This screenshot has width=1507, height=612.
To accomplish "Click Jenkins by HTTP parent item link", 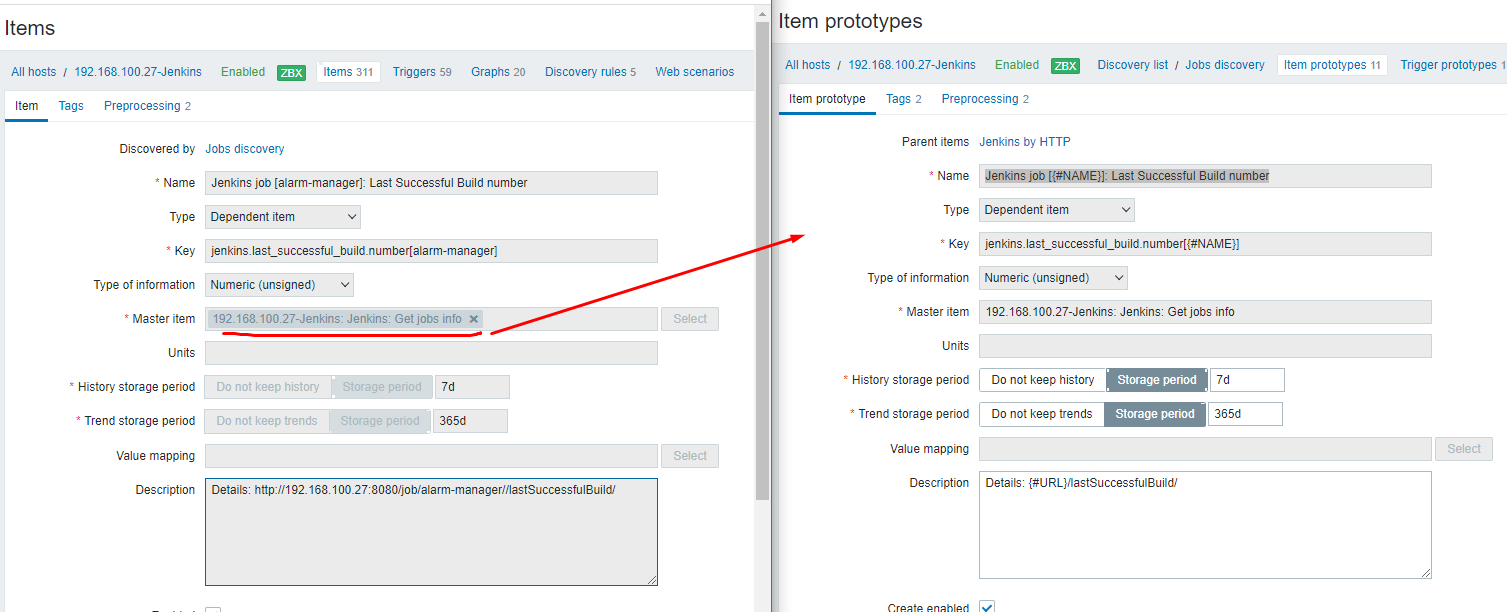I will point(1025,142).
